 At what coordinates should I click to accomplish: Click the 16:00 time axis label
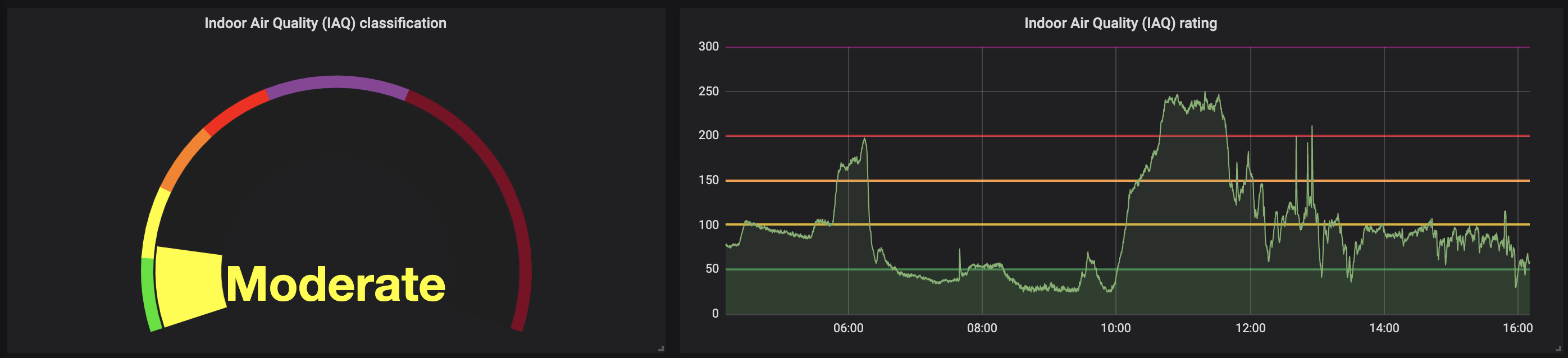click(1517, 328)
